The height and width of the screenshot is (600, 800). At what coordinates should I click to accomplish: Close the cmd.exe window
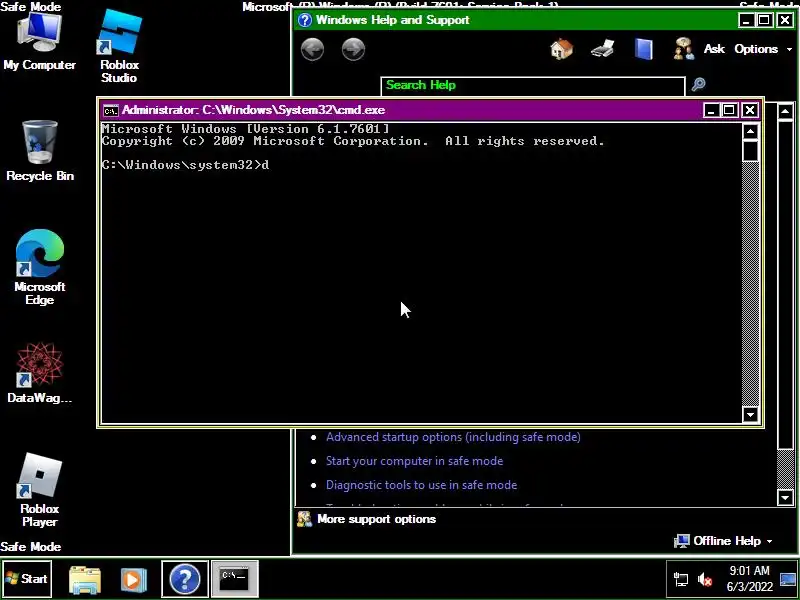point(749,110)
